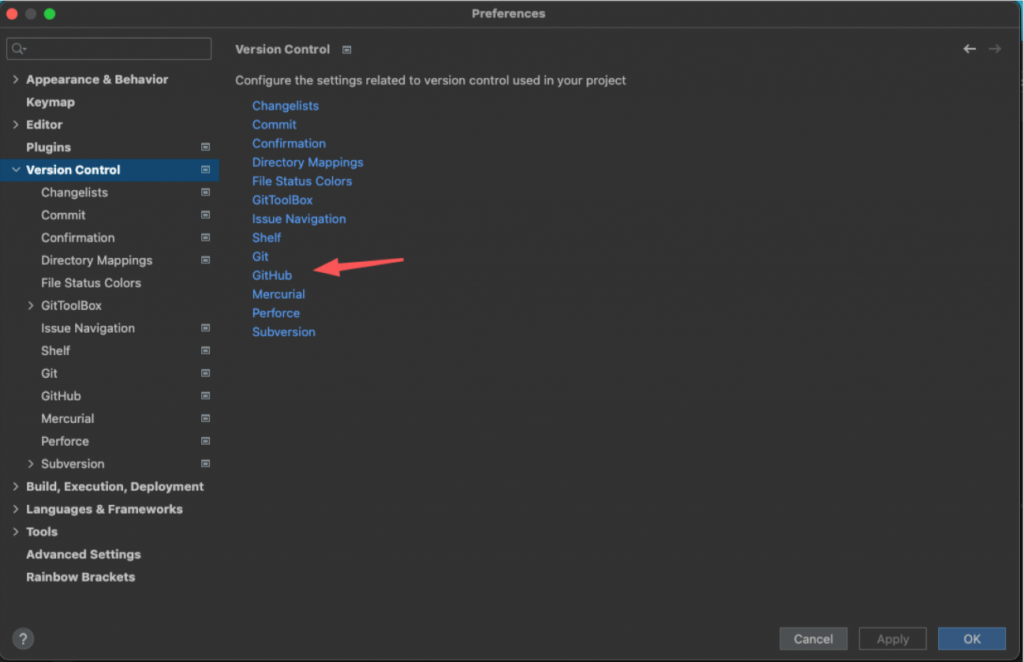Image resolution: width=1024 pixels, height=662 pixels.
Task: Click the project-level icon beside Directory Mappings in sidebar
Action: (x=205, y=260)
